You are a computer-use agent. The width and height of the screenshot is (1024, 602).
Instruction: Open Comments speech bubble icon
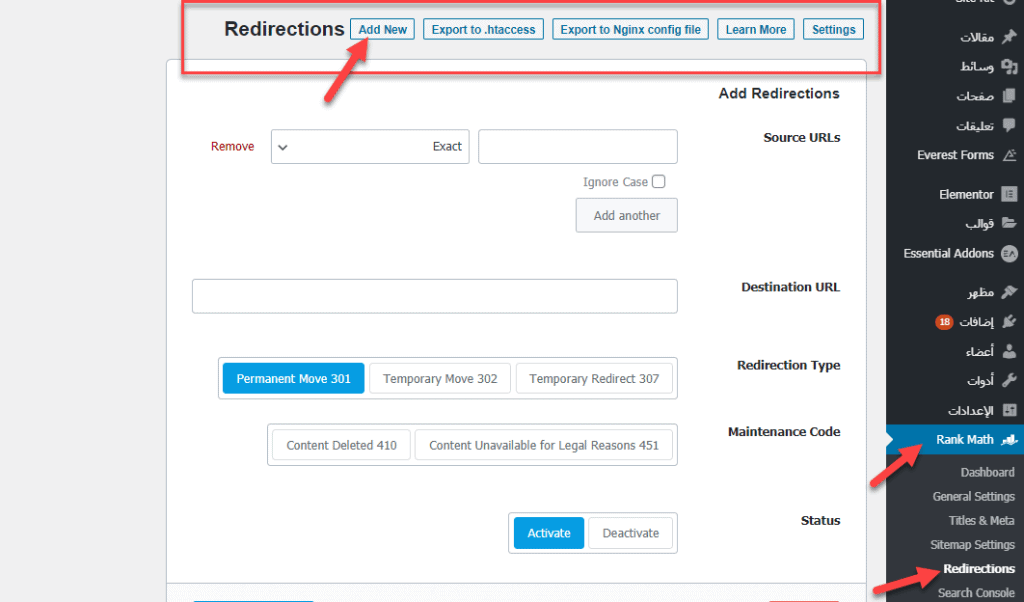tap(1009, 126)
